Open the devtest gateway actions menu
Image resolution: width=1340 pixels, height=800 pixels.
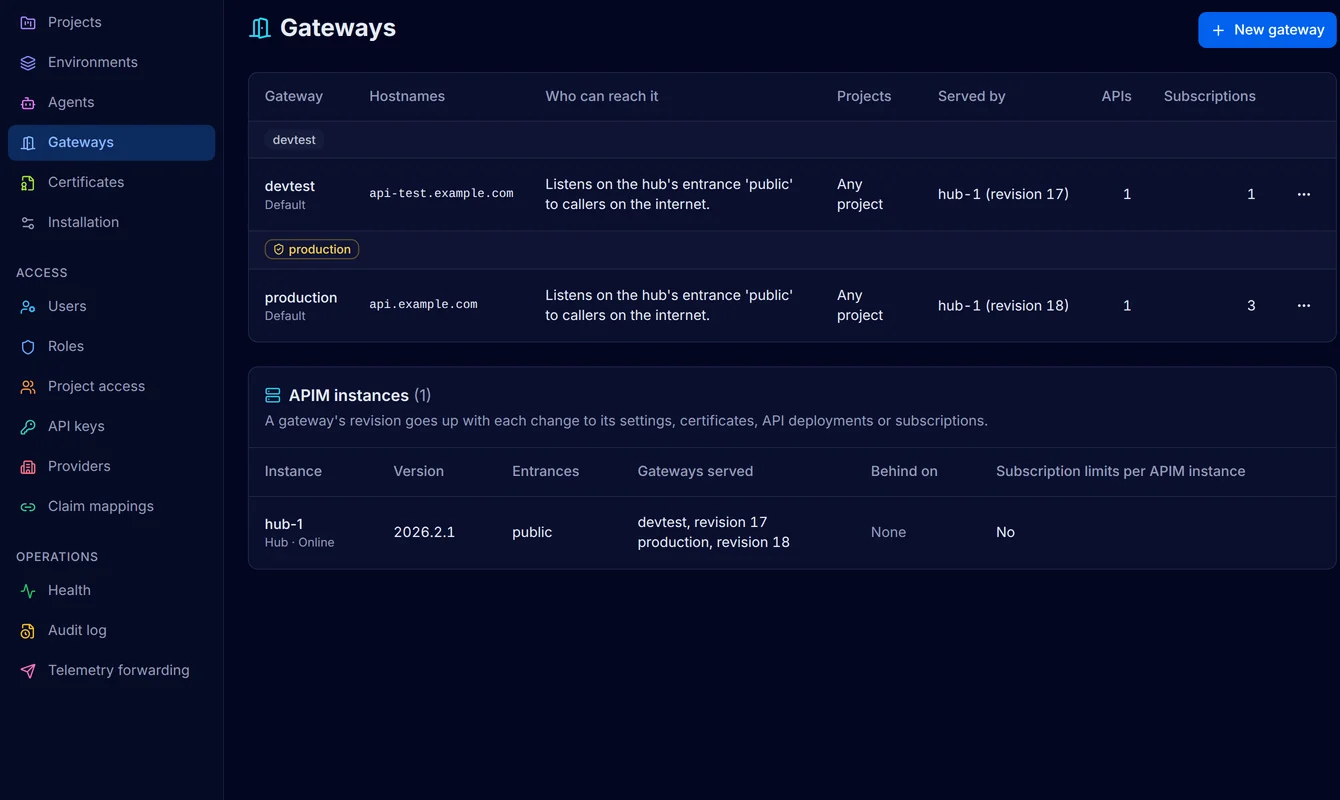1303,194
